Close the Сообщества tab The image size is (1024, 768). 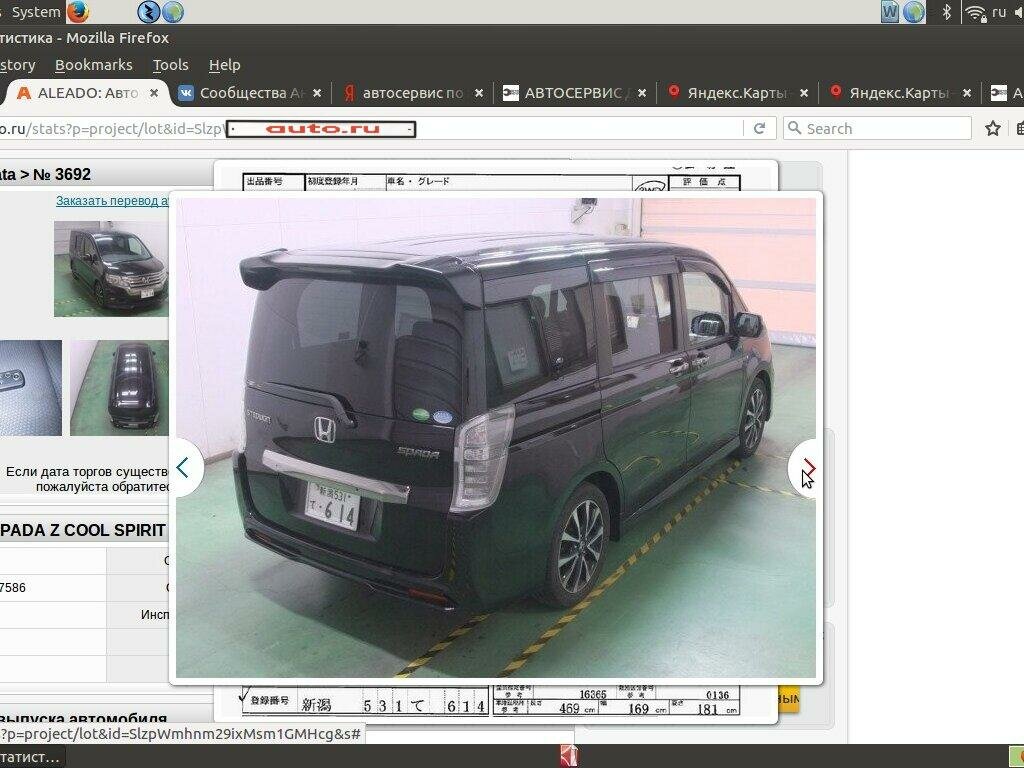pos(317,93)
